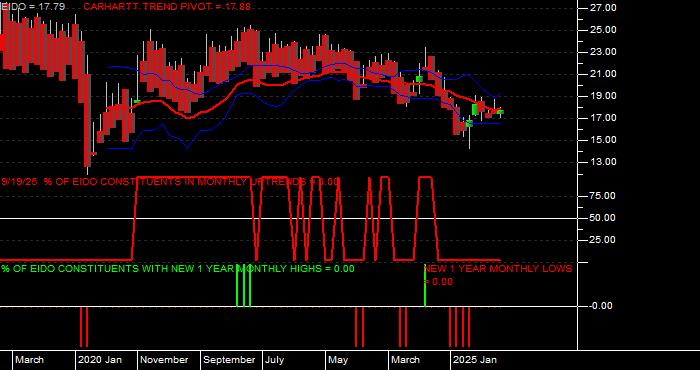Click the monthly uptrends percentage label
Viewport: 700px width, 370px height.
point(170,182)
